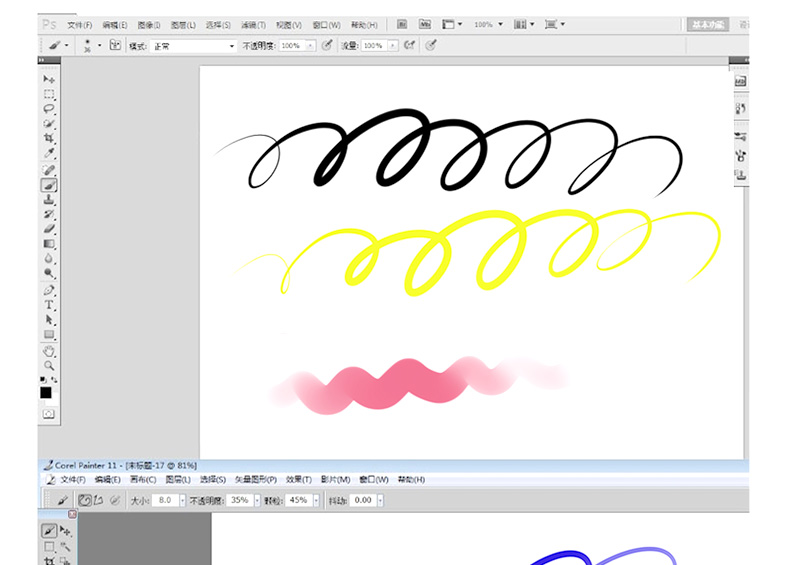Expand the Photoshop opacity 100% dropdown arrow
Viewport: 790px width, 565px height.
(x=311, y=46)
